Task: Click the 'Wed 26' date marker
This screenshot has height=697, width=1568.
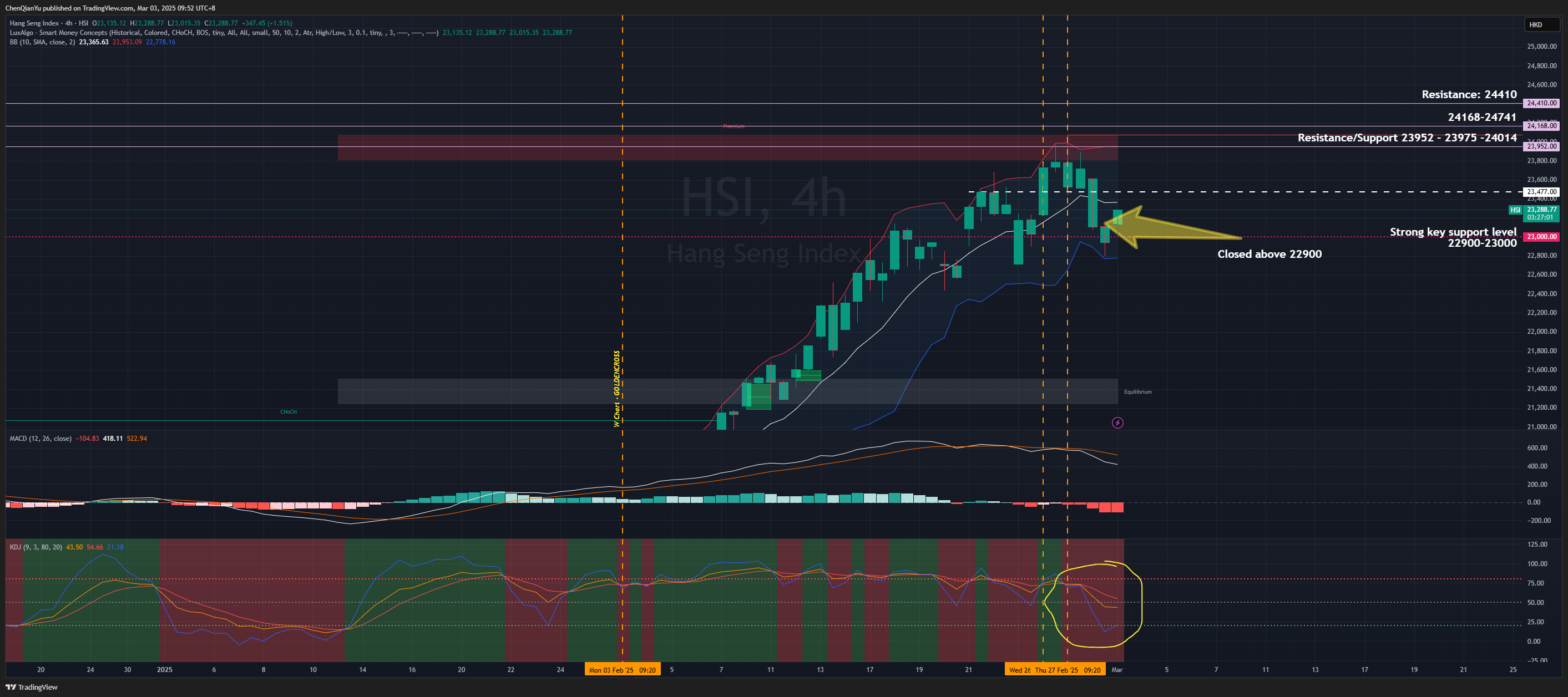Action: (x=1020, y=670)
